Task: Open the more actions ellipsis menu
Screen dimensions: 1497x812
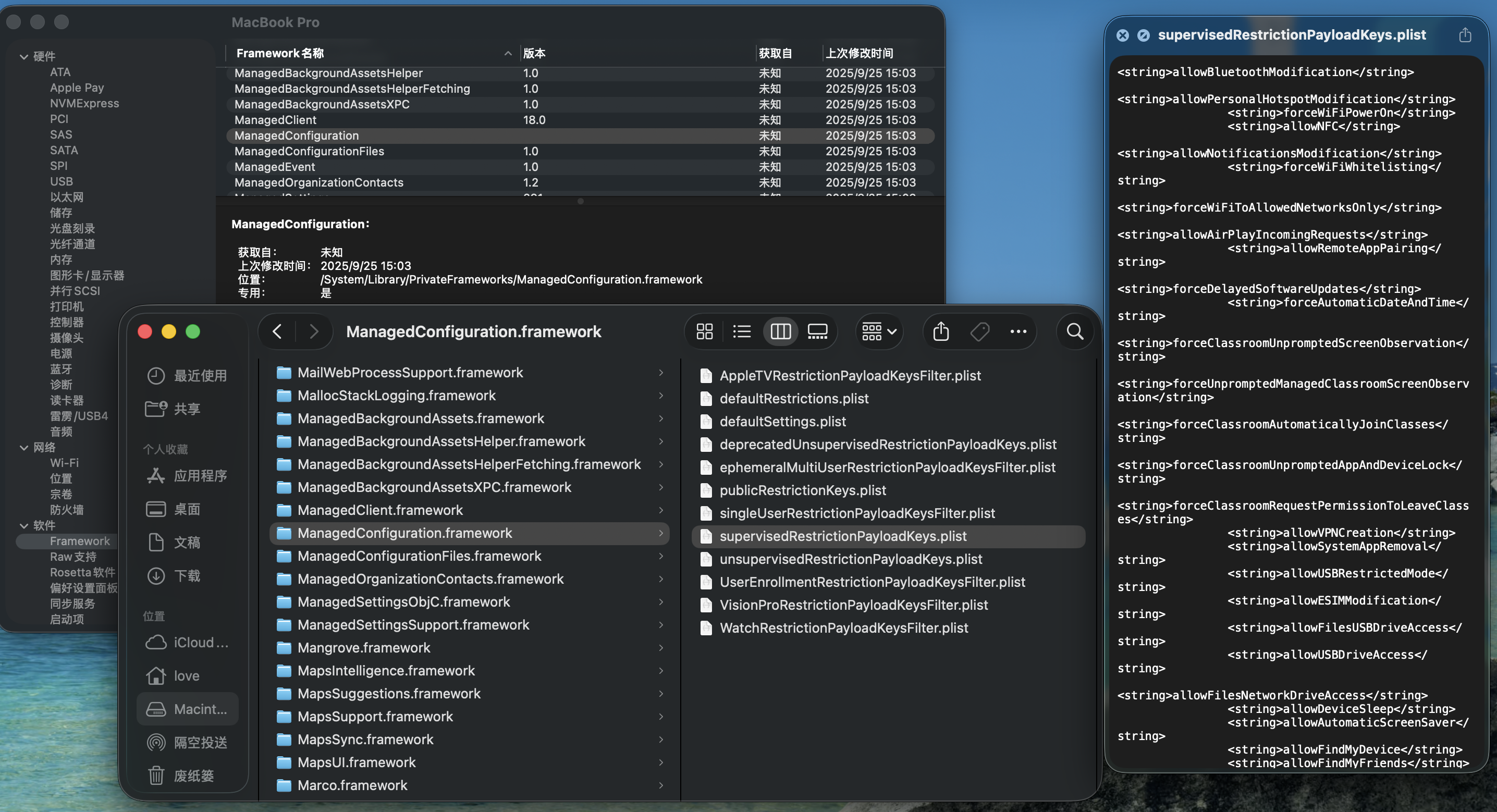Action: (x=1018, y=331)
